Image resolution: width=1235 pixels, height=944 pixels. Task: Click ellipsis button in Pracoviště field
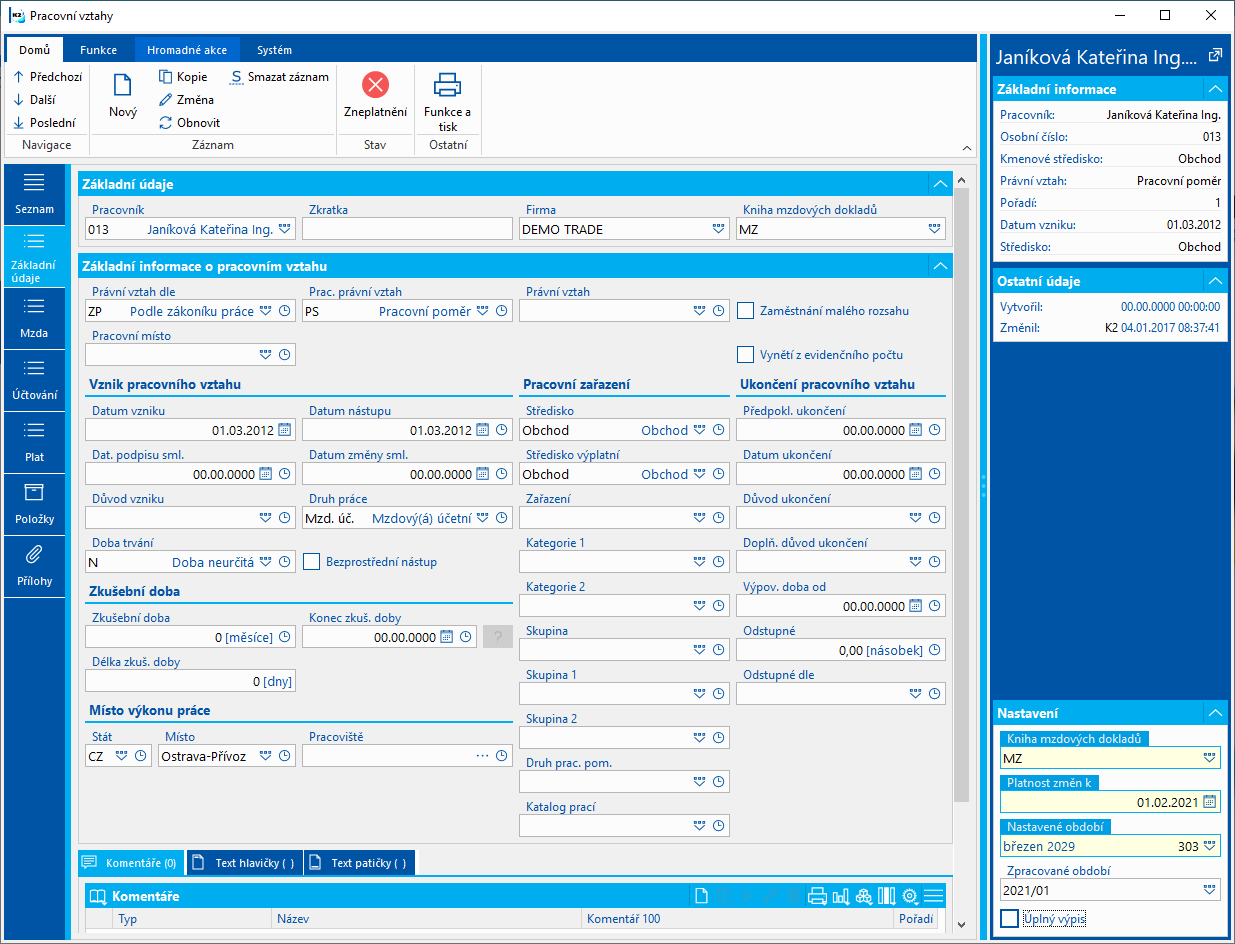(x=483, y=756)
